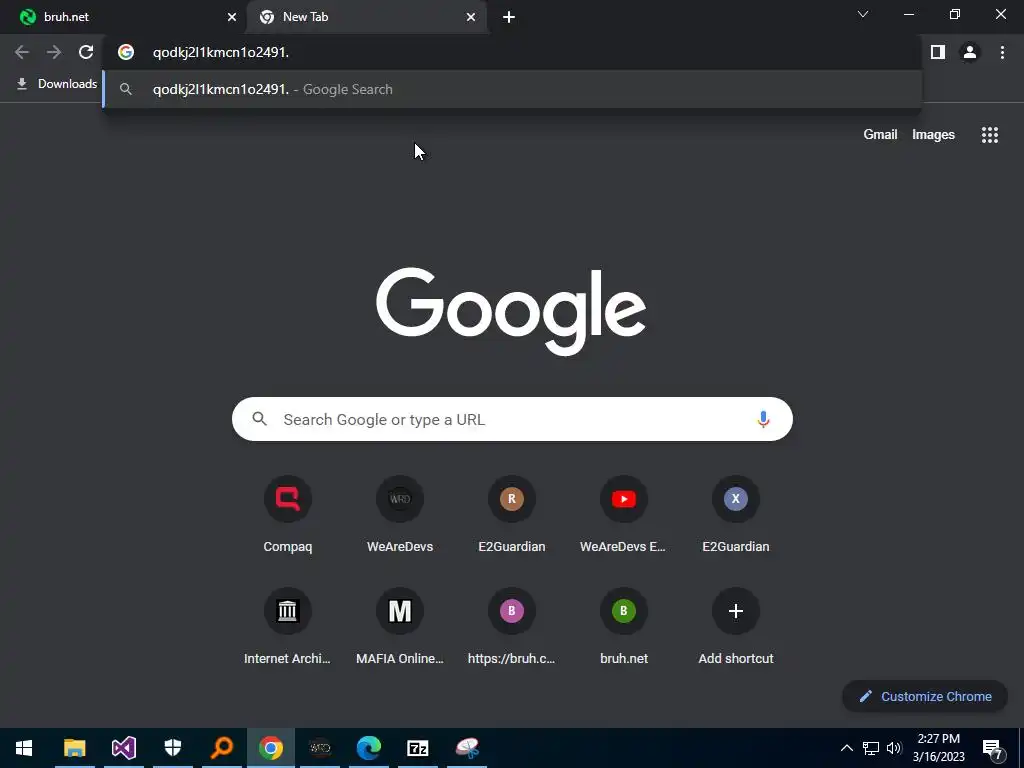Open File Explorer from taskbar
Image resolution: width=1024 pixels, height=768 pixels.
tap(74, 748)
